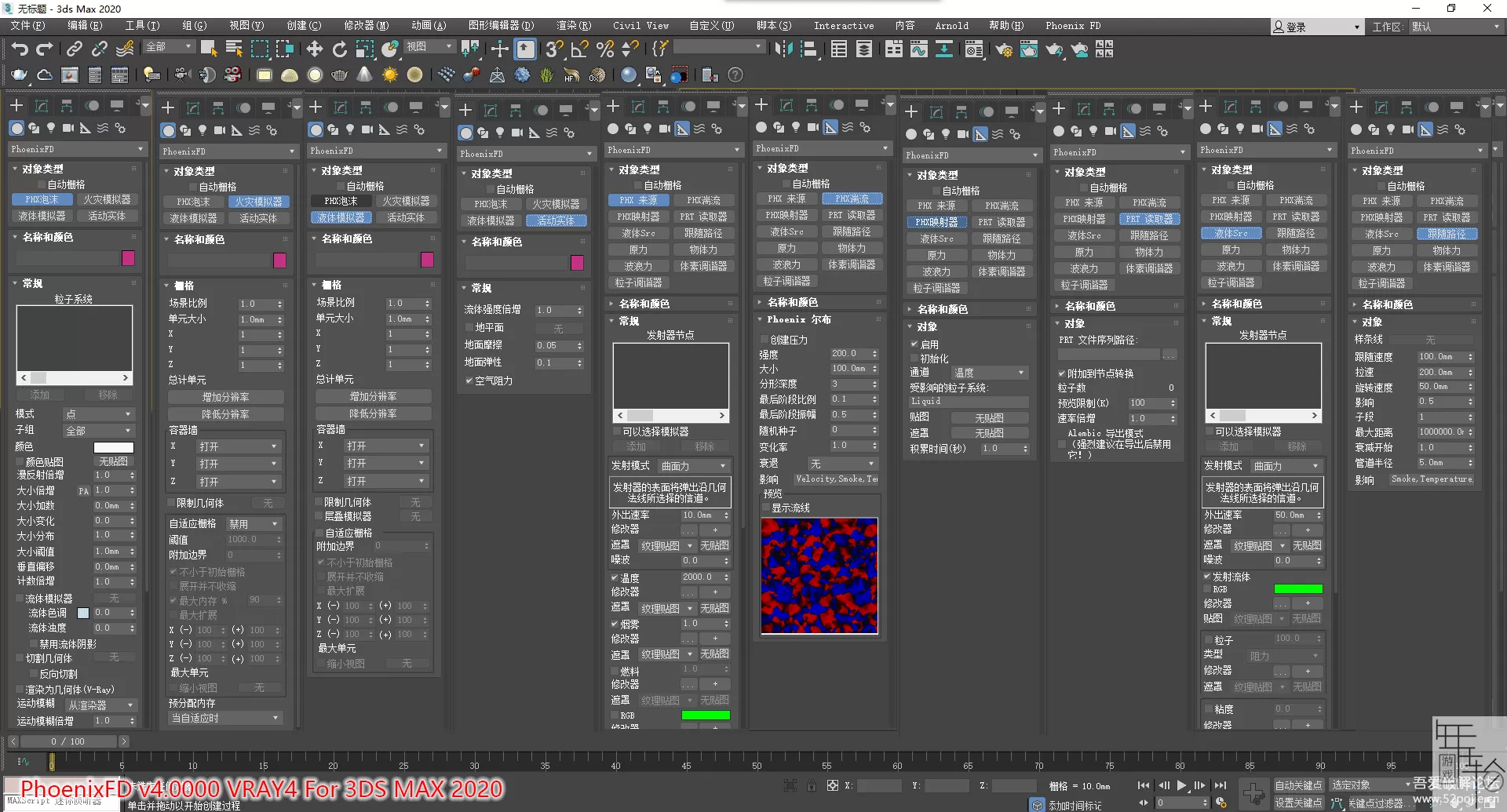The height and width of the screenshot is (812, 1507).
Task: Activate the Select and Link tool
Action: [x=74, y=49]
